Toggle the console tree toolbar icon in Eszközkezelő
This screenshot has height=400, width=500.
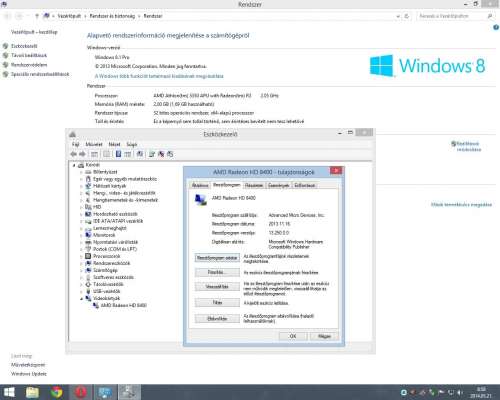click(x=94, y=154)
